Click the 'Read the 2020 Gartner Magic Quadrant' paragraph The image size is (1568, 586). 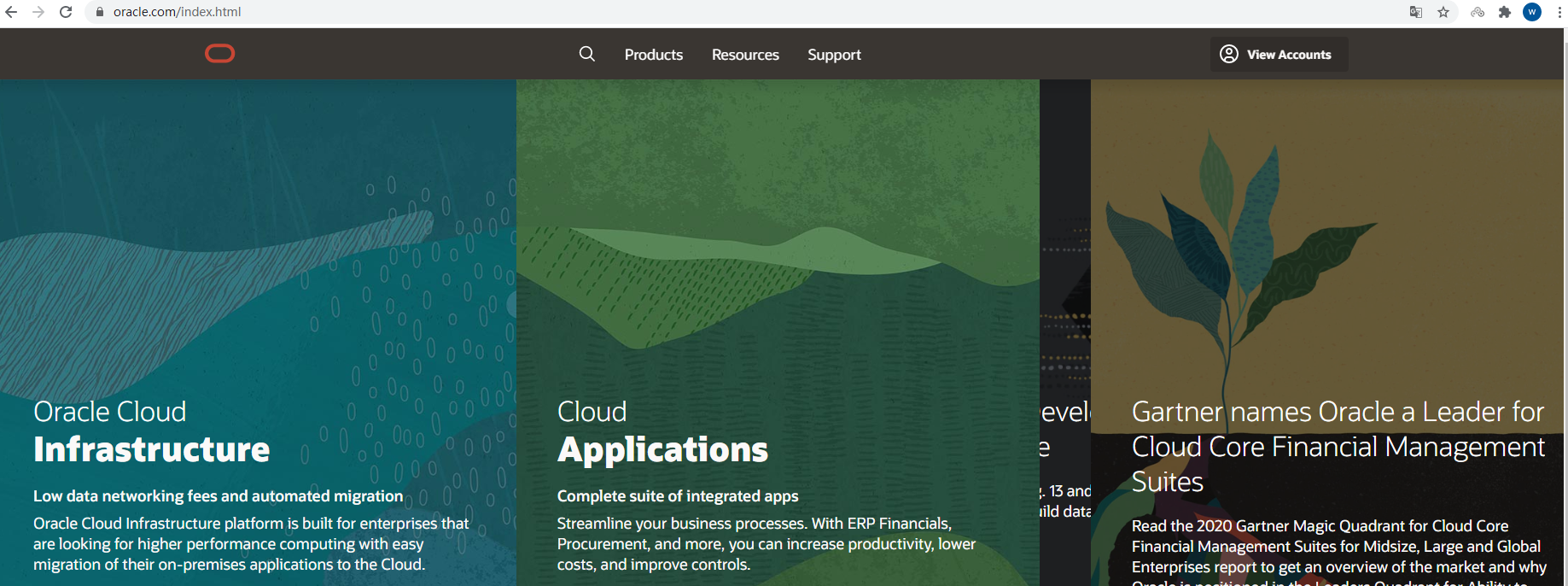point(1338,552)
